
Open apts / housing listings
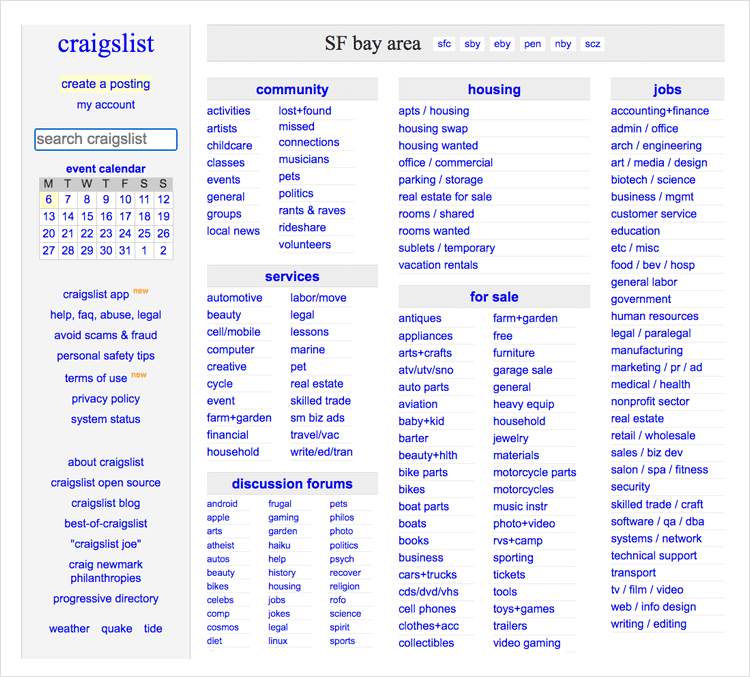433,111
